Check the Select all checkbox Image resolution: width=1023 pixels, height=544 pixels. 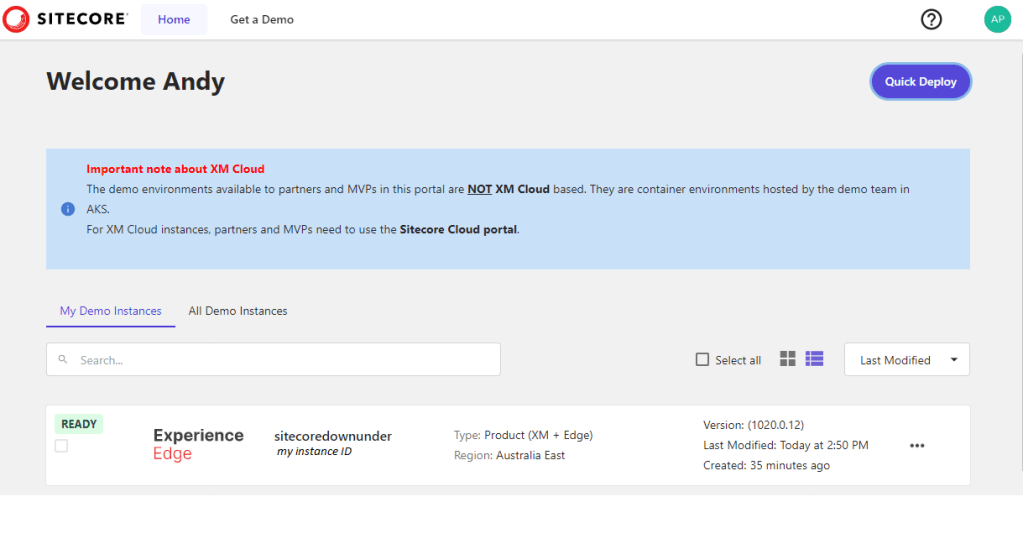click(x=702, y=360)
